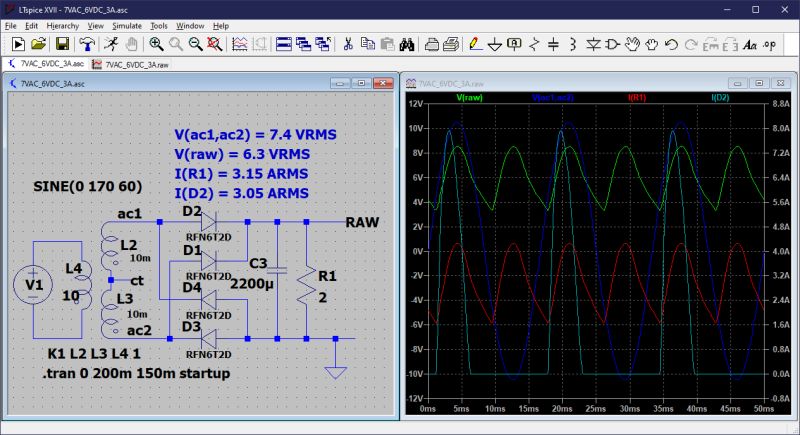Switch to the 7VAC_6VDC_3A.raw tab
Viewport: 800px width, 435px height.
click(x=130, y=65)
